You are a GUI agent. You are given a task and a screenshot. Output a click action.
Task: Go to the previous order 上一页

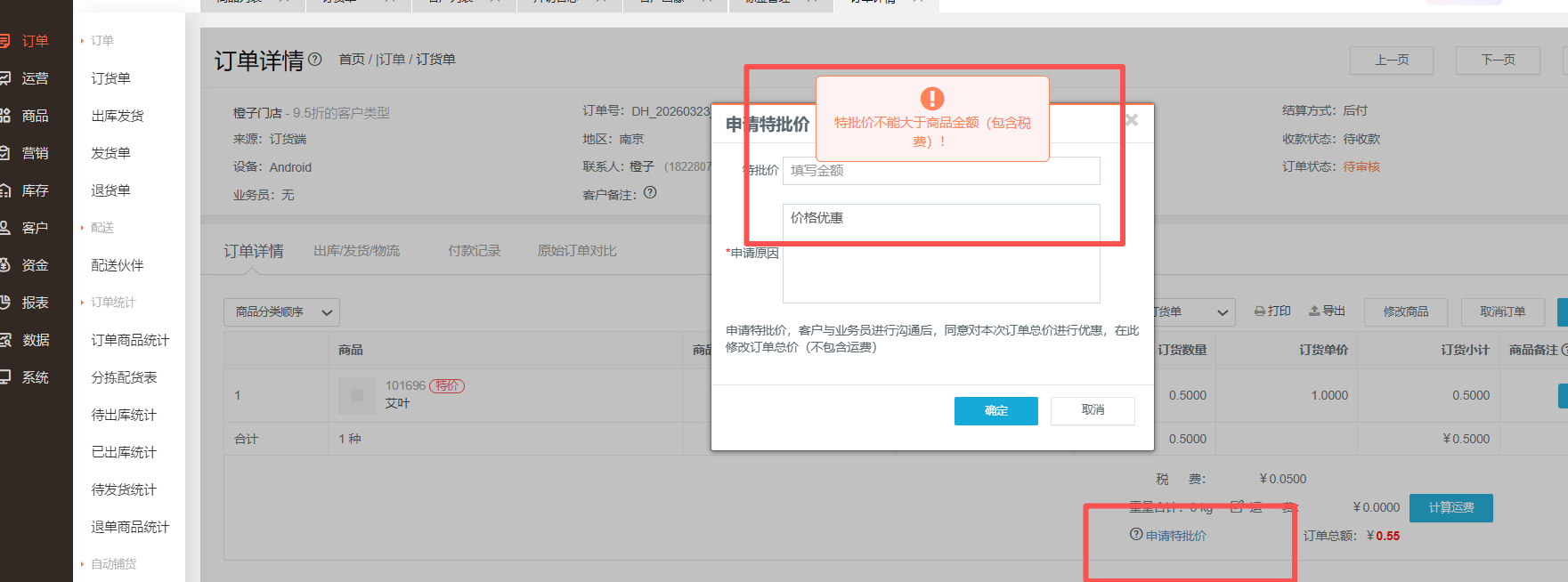coord(1392,61)
